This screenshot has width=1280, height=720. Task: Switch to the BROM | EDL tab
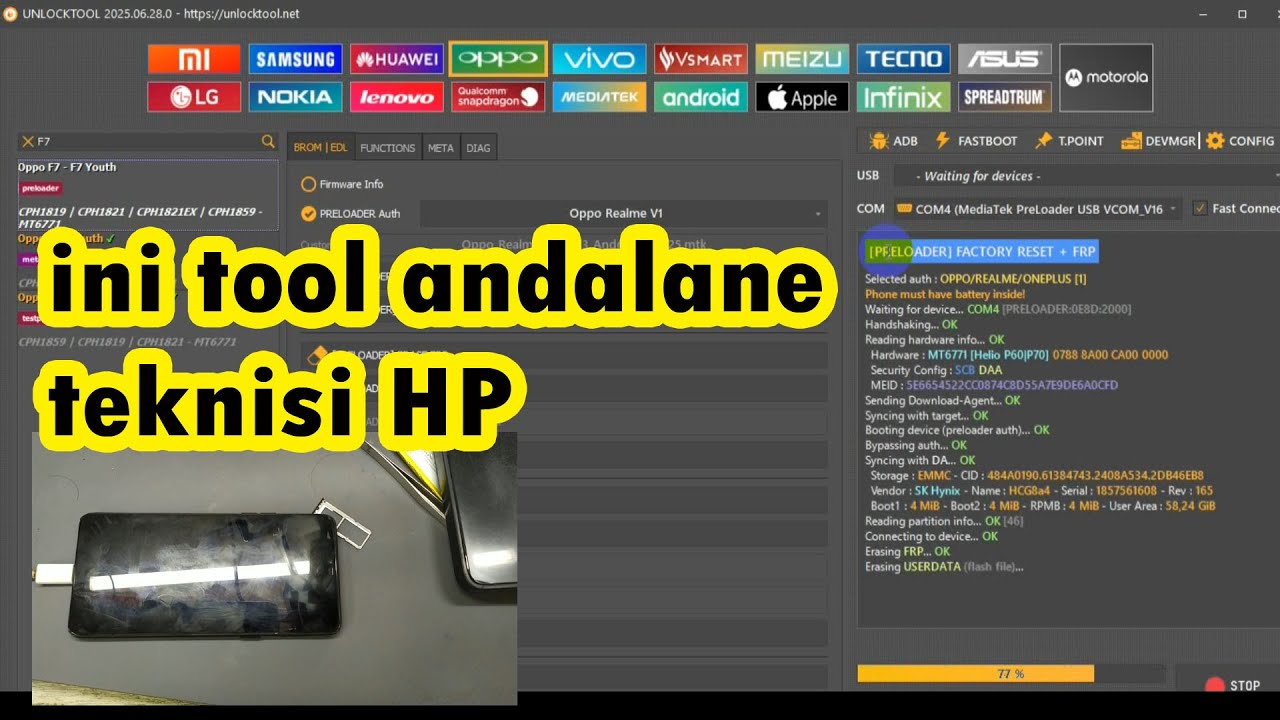321,147
